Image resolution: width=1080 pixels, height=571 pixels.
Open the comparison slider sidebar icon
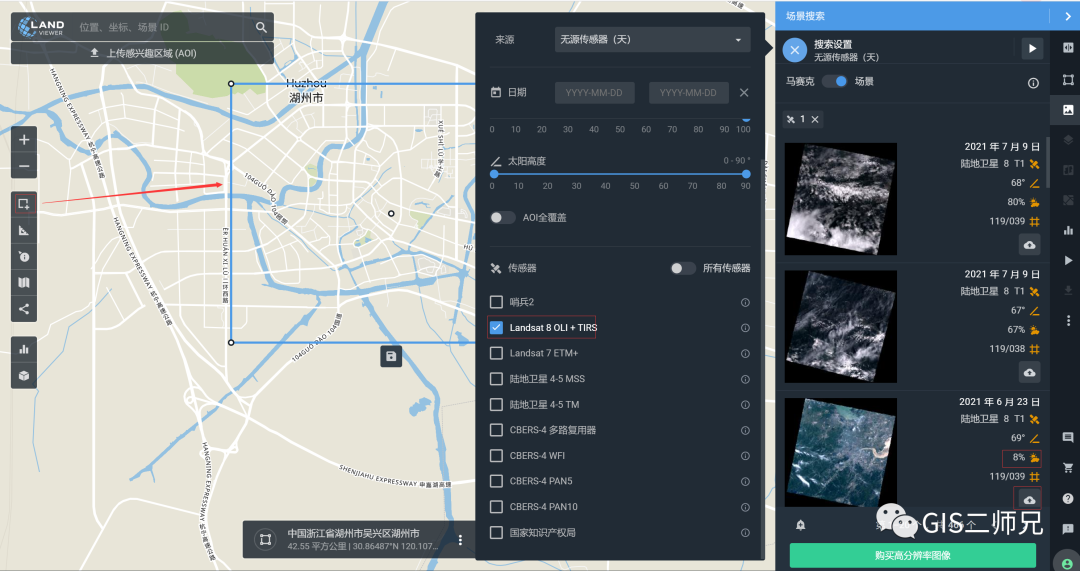pos(1068,48)
